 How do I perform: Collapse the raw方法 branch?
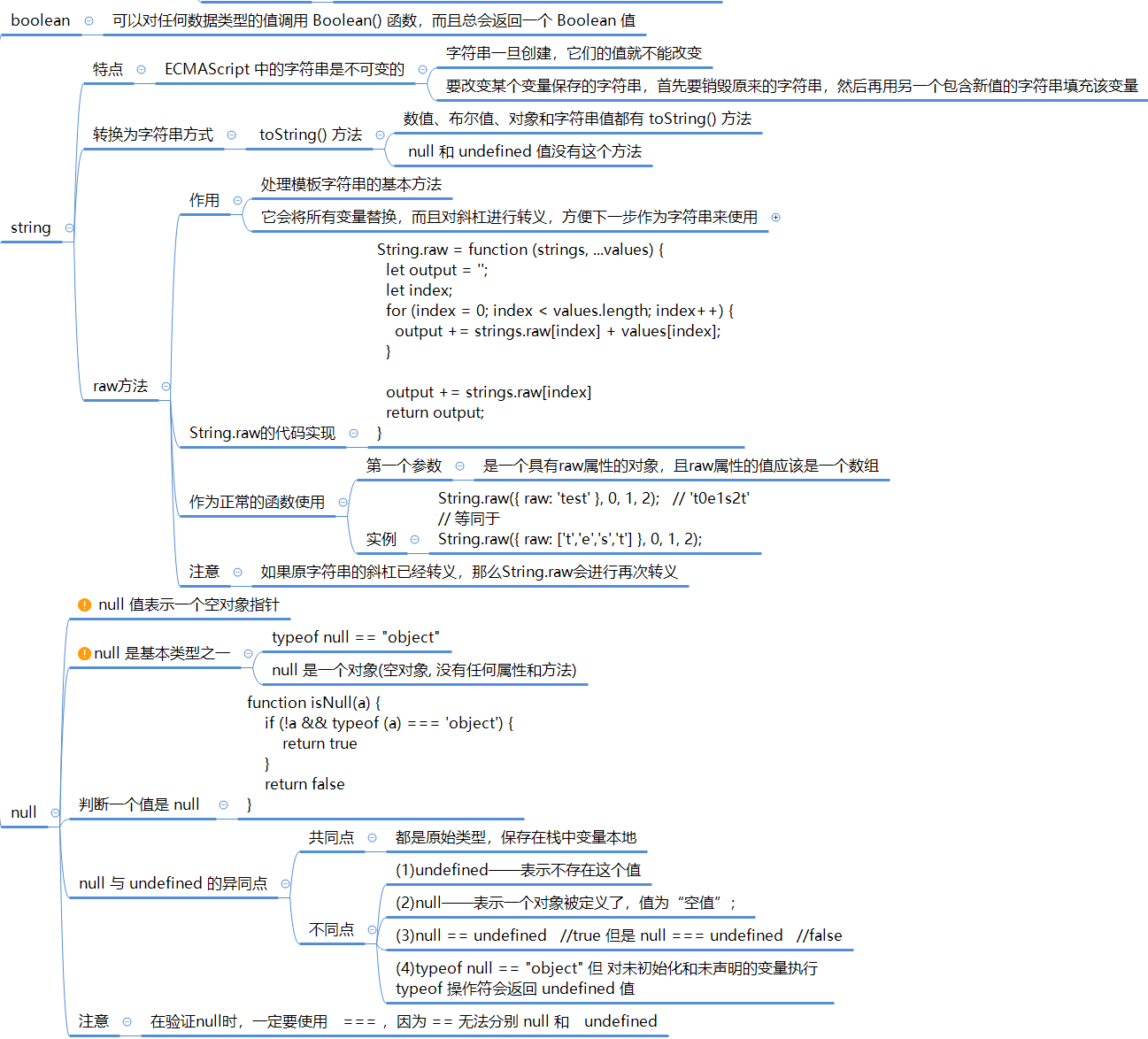point(166,387)
